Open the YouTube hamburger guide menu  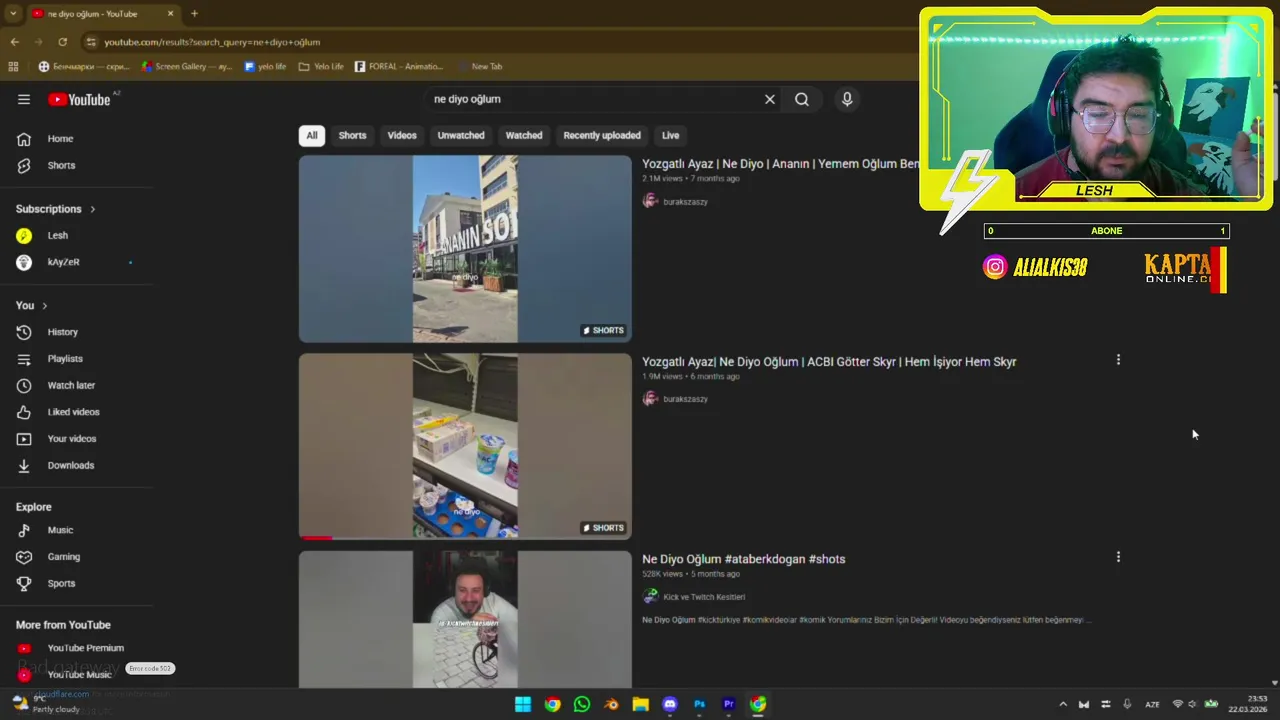click(x=24, y=99)
